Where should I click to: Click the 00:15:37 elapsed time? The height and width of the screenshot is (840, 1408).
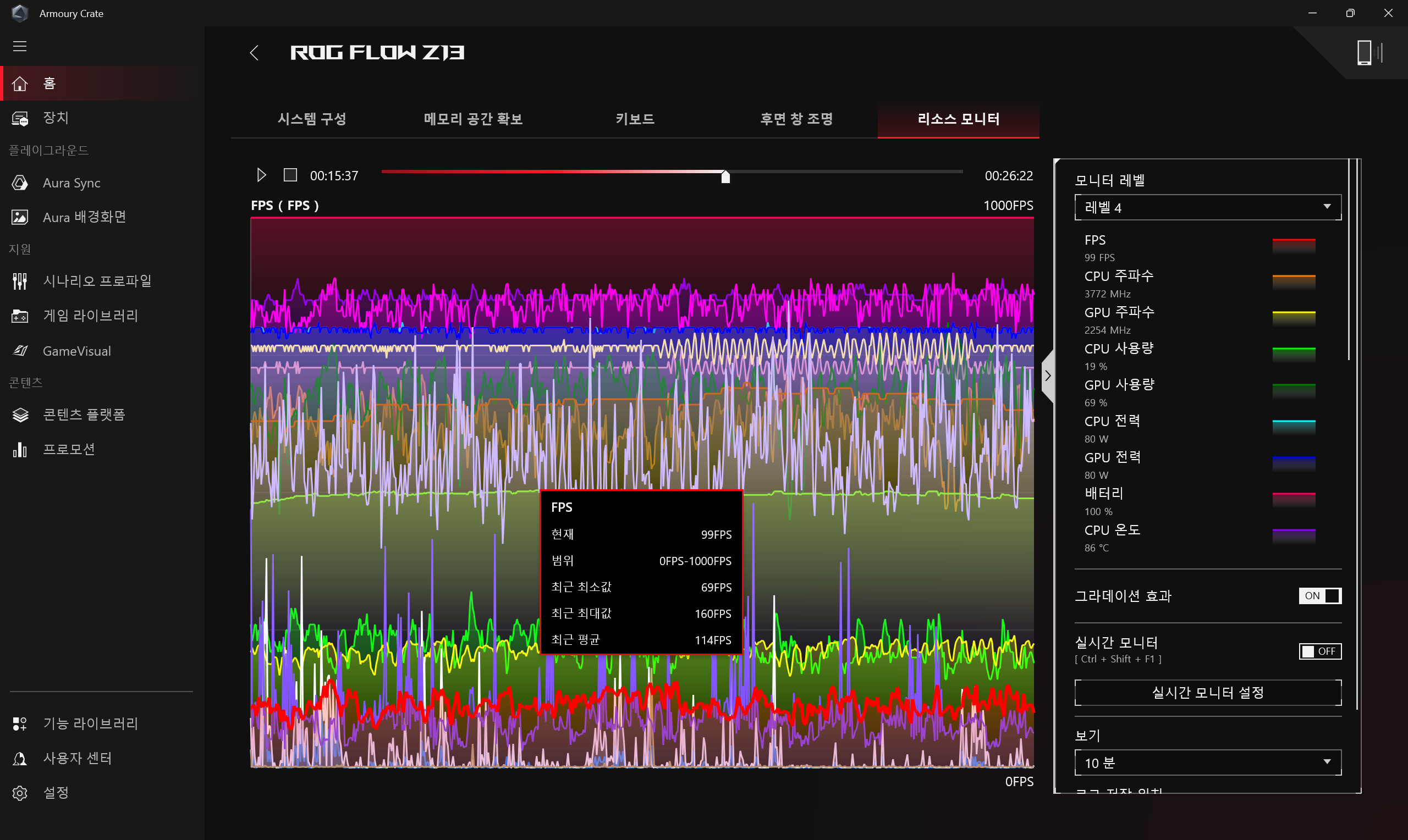(x=334, y=176)
